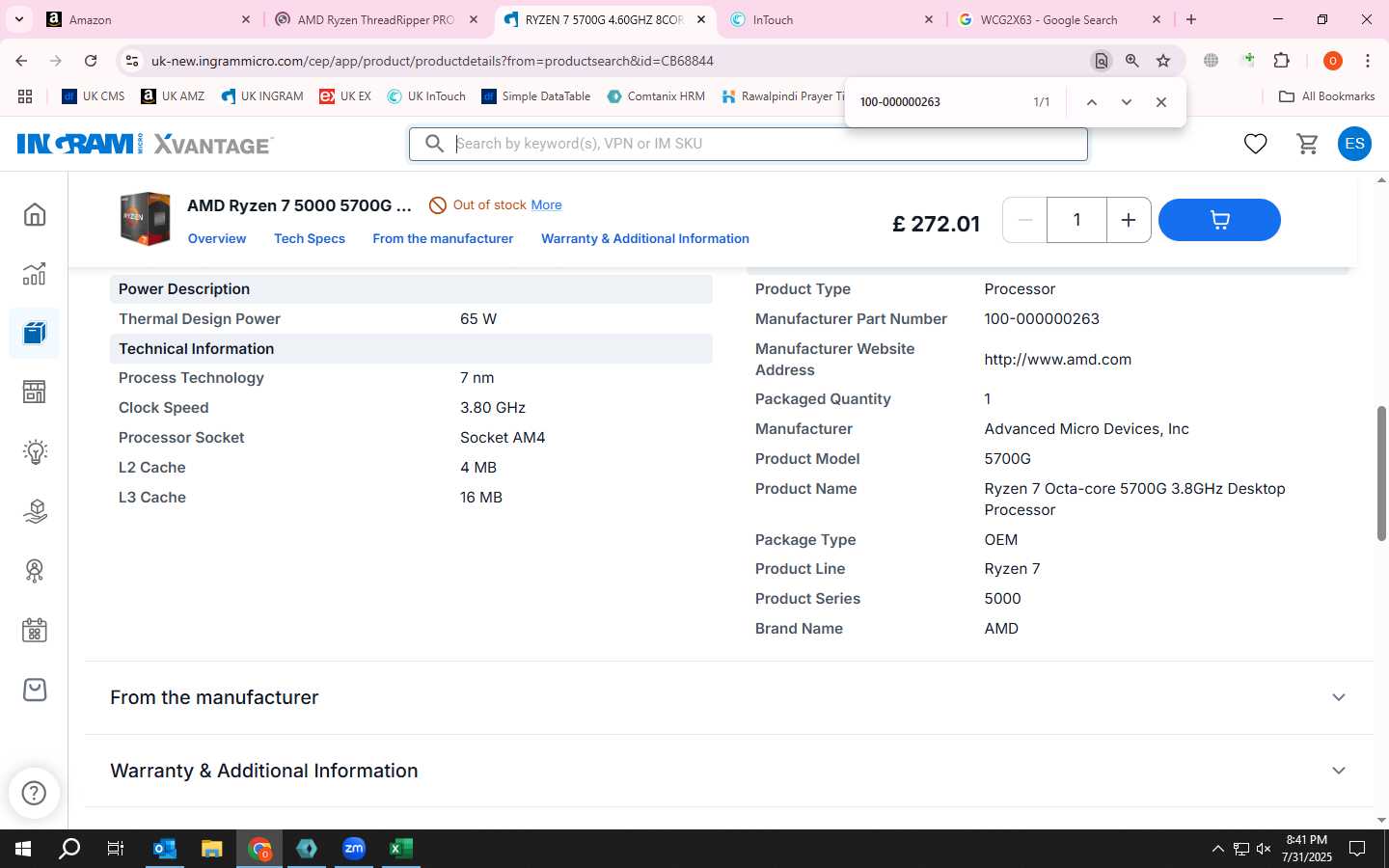Viewport: 1389px width, 868px height.
Task: Go to From the manufacturer tab
Action: click(443, 238)
